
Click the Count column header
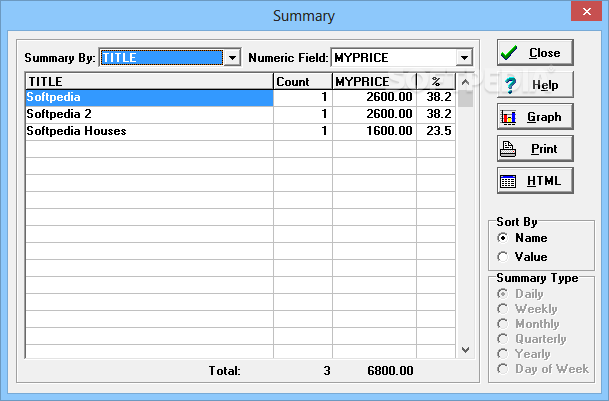[303, 82]
